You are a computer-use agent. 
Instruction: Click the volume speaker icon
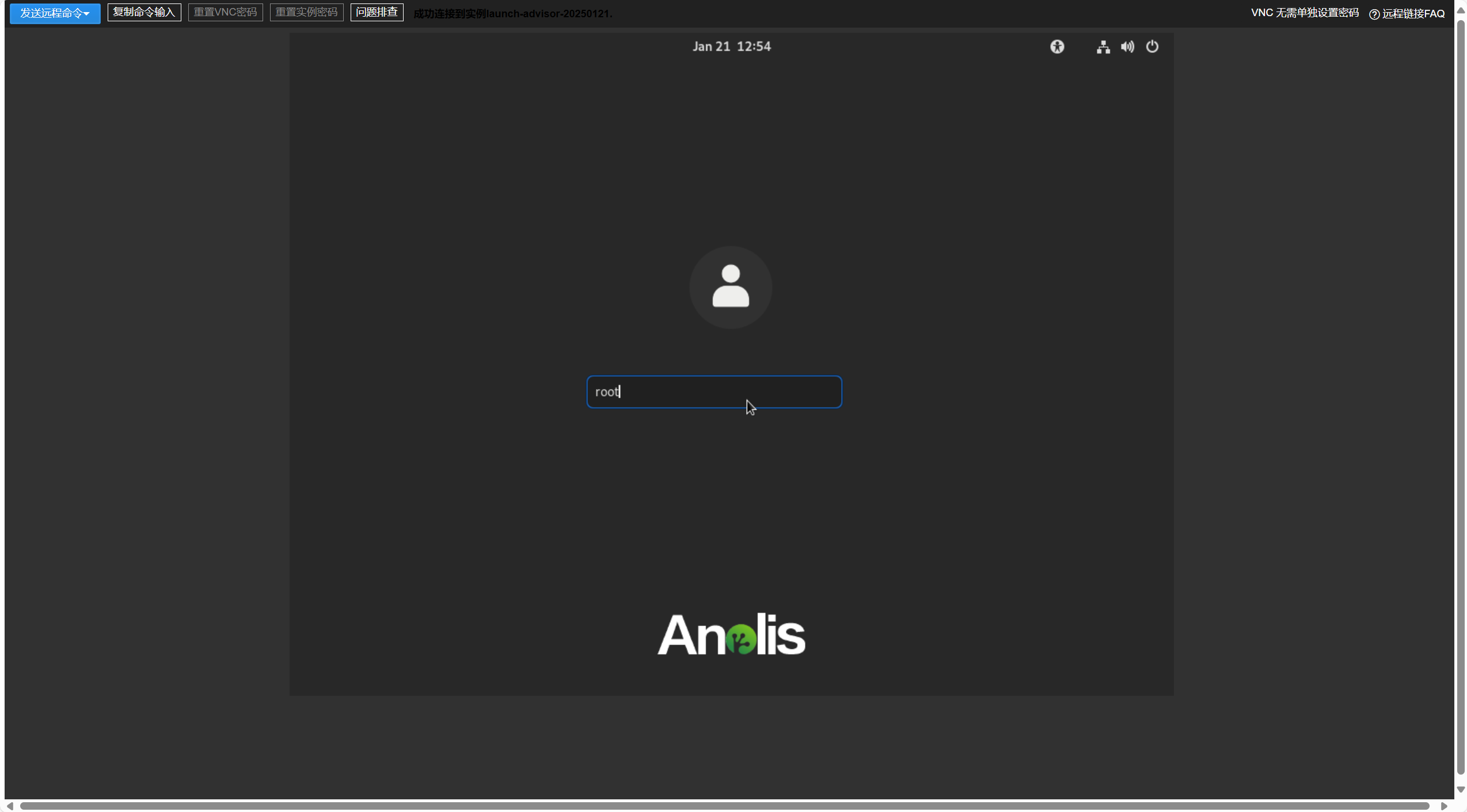coord(1127,47)
